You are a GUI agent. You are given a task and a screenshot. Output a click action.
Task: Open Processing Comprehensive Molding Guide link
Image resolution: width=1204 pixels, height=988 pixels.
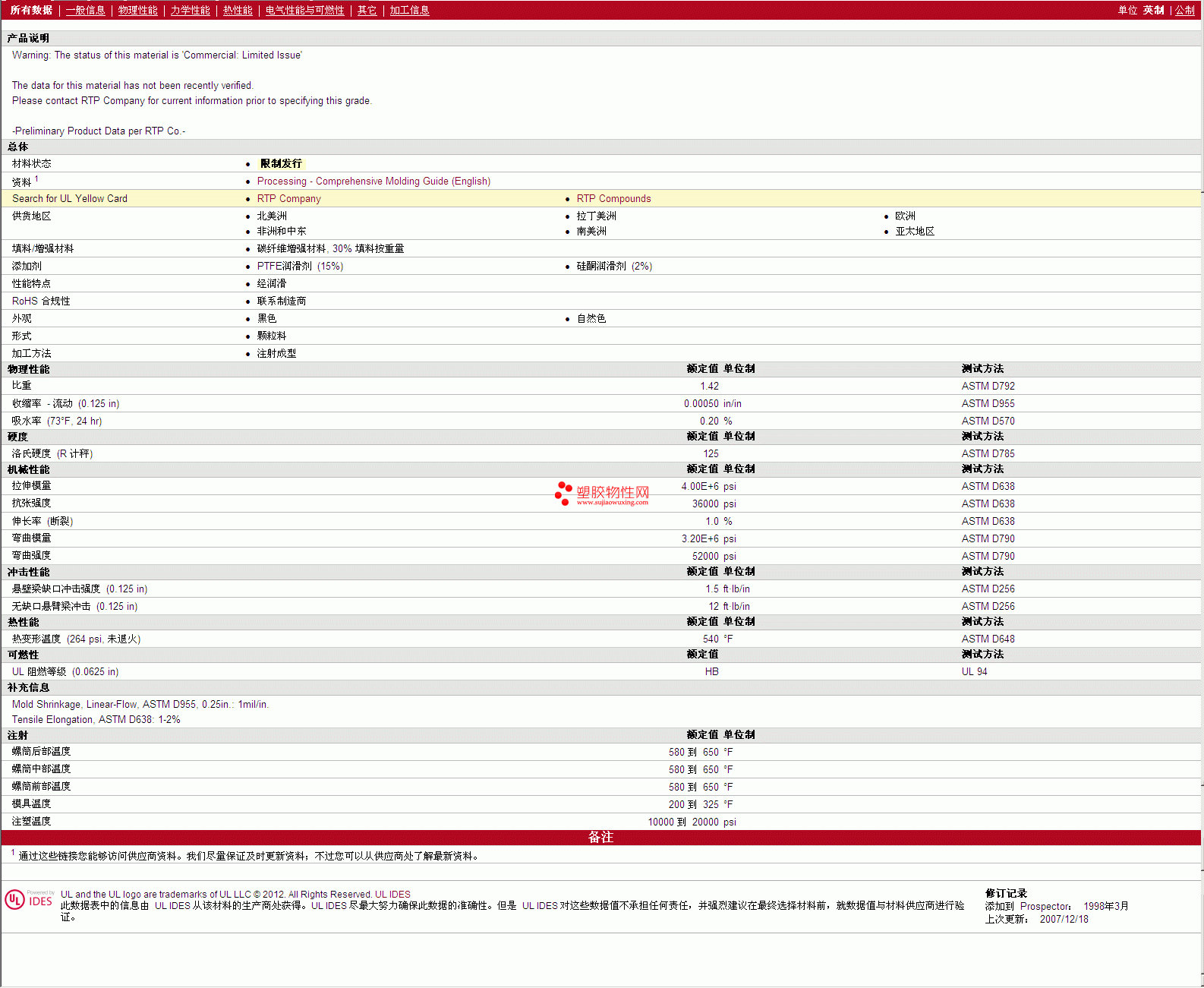coord(373,182)
